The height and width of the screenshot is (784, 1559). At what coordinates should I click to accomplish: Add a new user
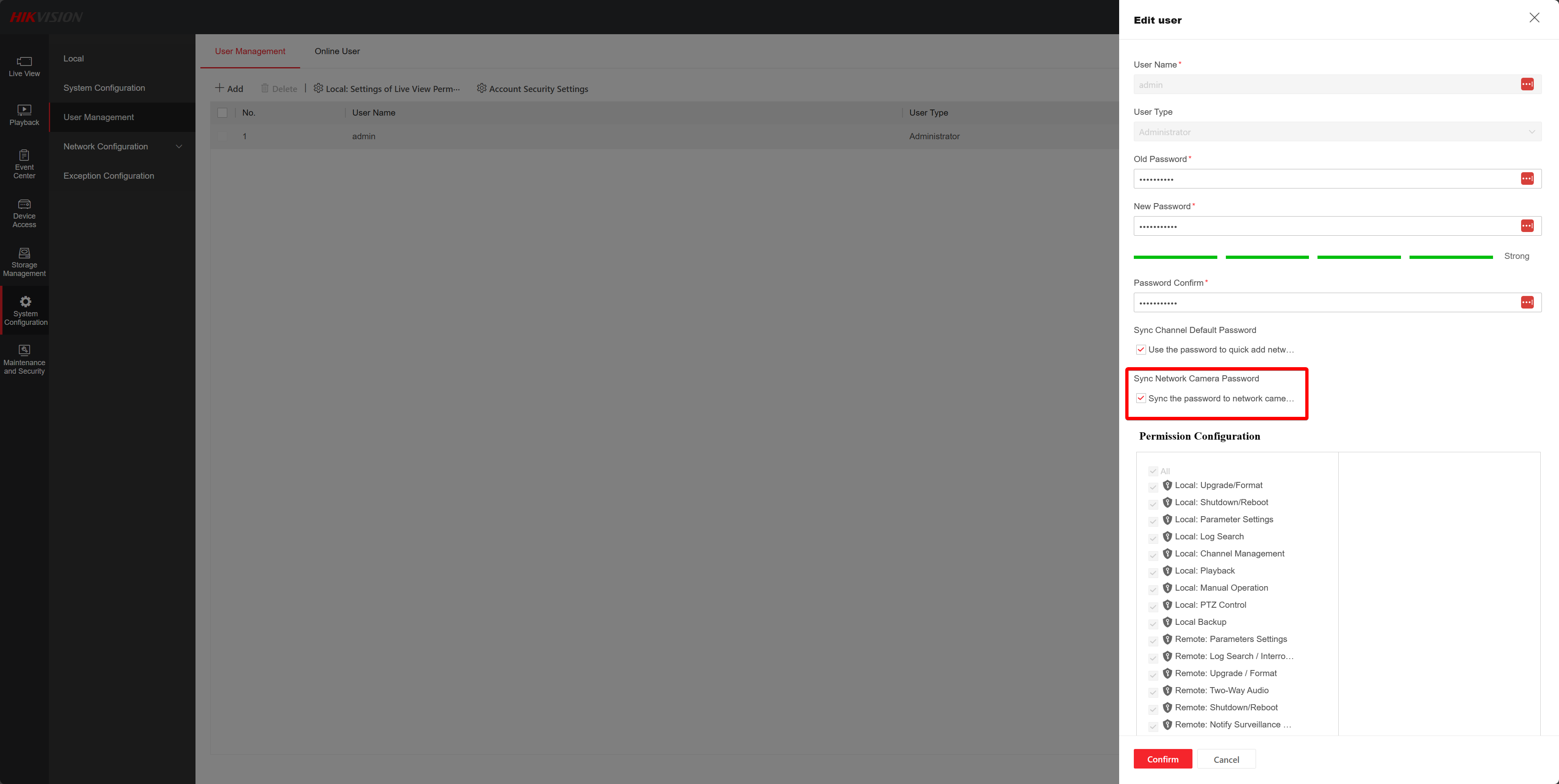pyautogui.click(x=229, y=88)
